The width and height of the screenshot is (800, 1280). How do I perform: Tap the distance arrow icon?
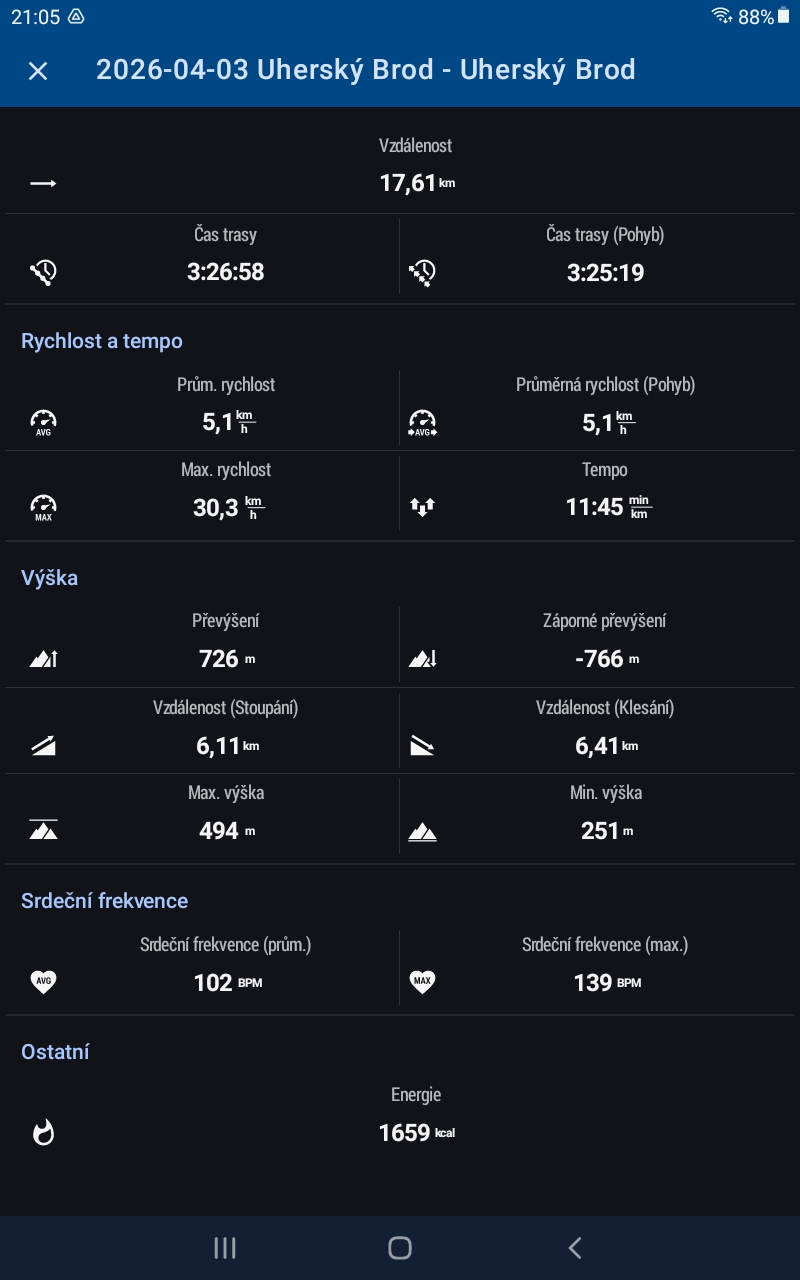(43, 183)
